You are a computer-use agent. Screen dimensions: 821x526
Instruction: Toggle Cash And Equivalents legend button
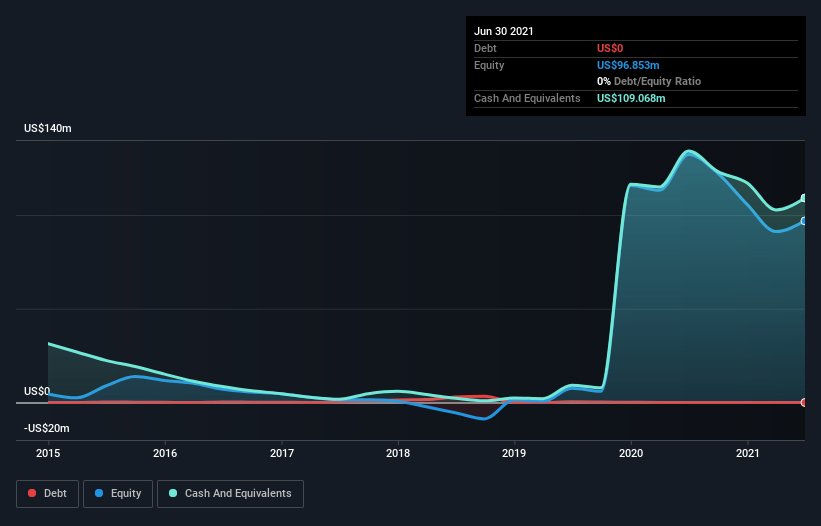pos(230,494)
